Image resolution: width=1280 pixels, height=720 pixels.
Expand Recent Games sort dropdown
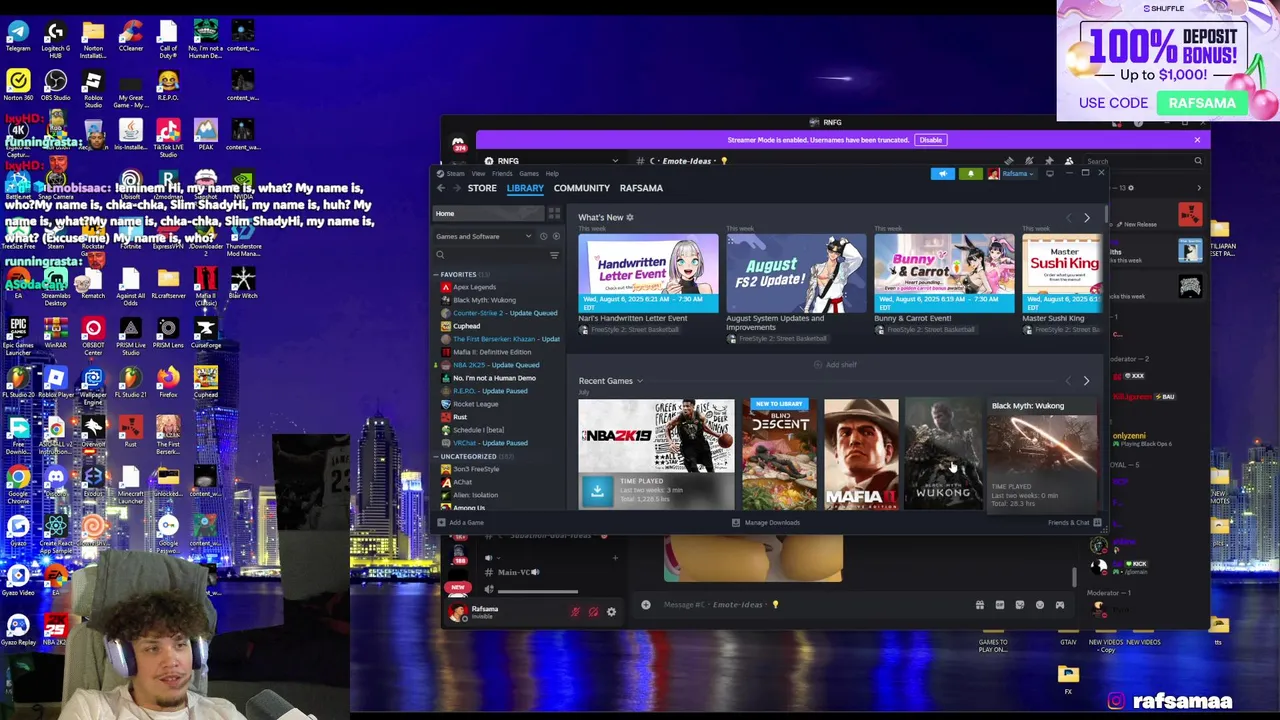point(640,381)
